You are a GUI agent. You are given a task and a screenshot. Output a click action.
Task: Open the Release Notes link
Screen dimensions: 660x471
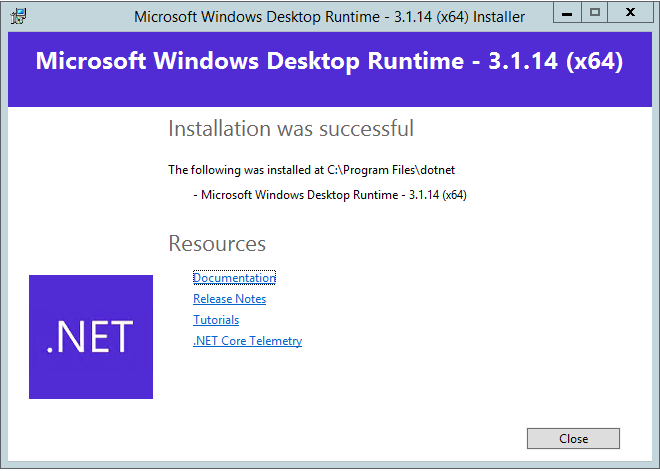pyautogui.click(x=229, y=299)
